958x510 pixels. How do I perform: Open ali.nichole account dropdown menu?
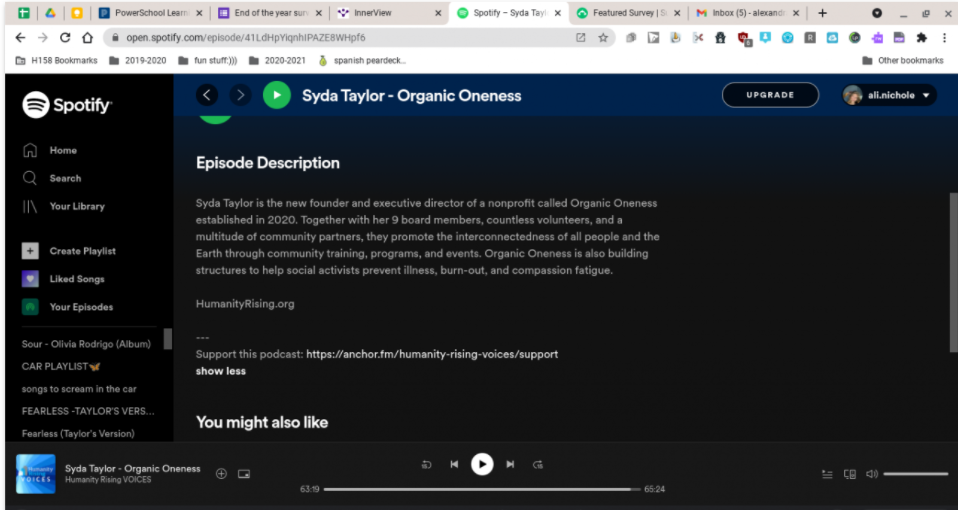(889, 95)
